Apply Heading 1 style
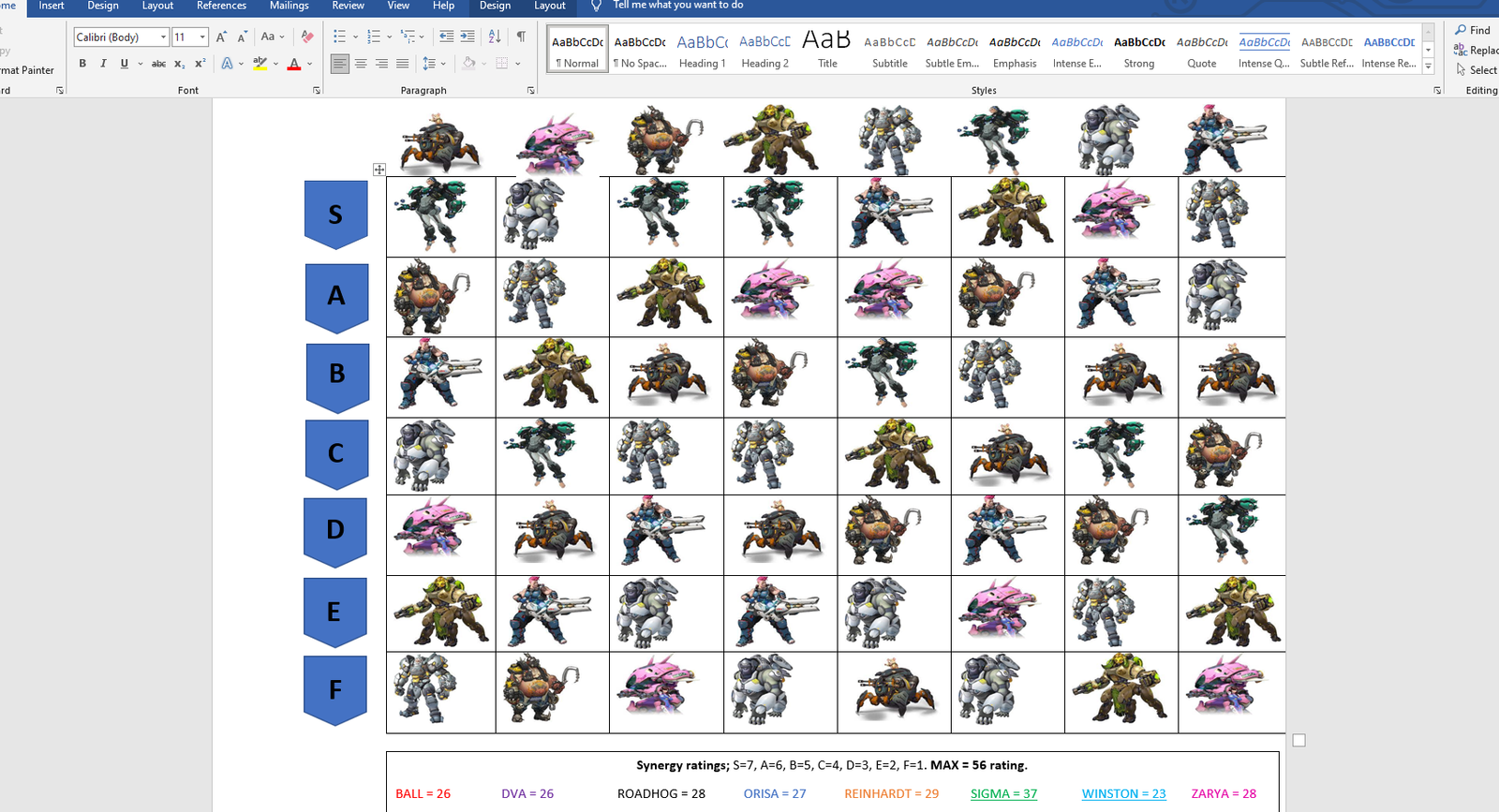Image resolution: width=1499 pixels, height=812 pixels. [x=702, y=51]
